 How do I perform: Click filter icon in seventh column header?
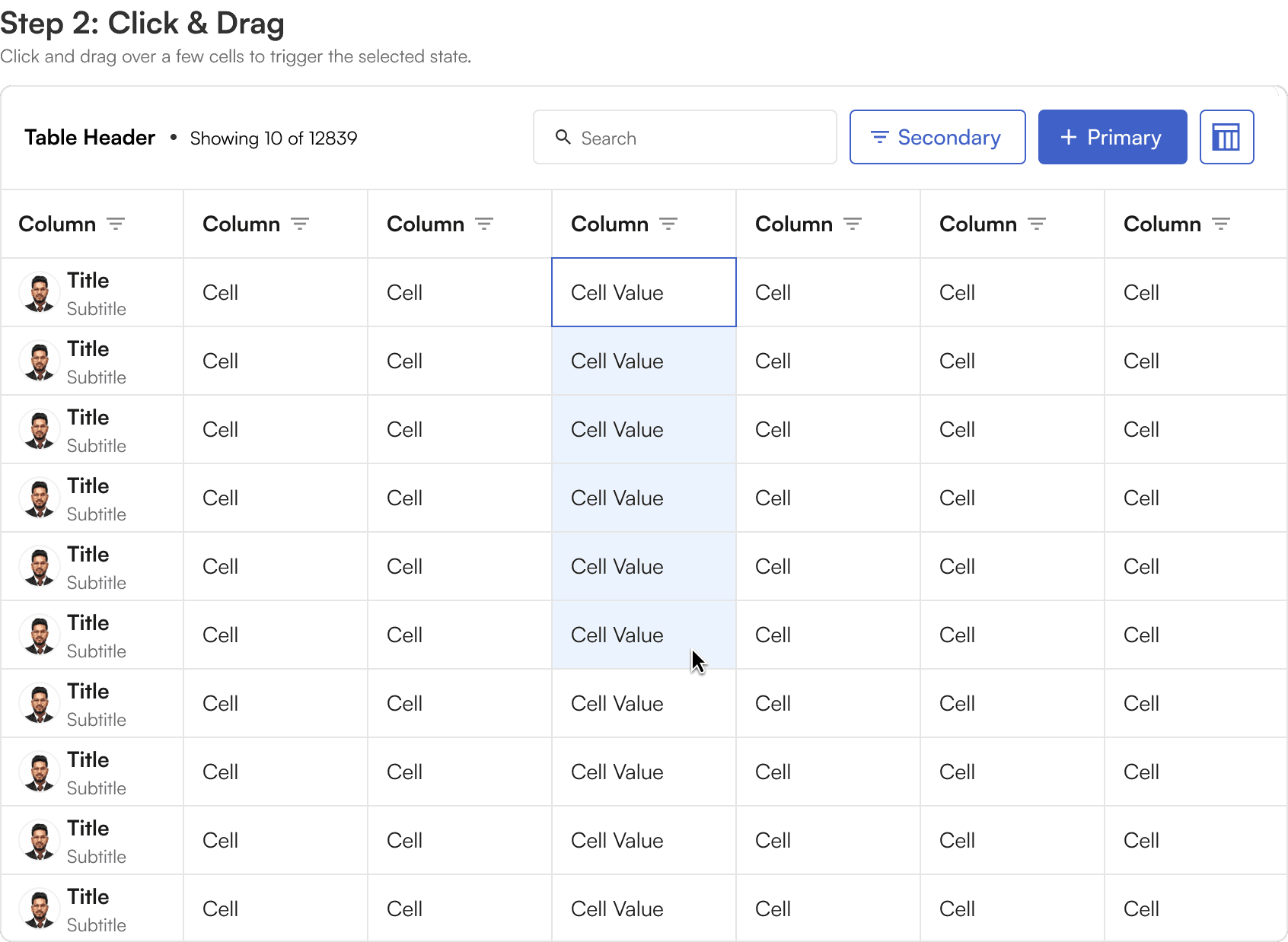point(1221,224)
